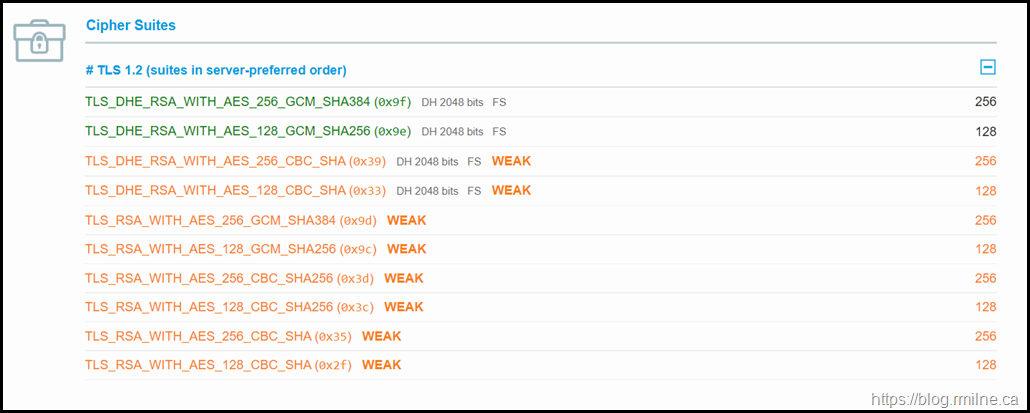Select TLS_DHE_RSA_WITH_AES_128_GCM_SHA256 cipher suite
1030x413 pixels.
coord(227,131)
